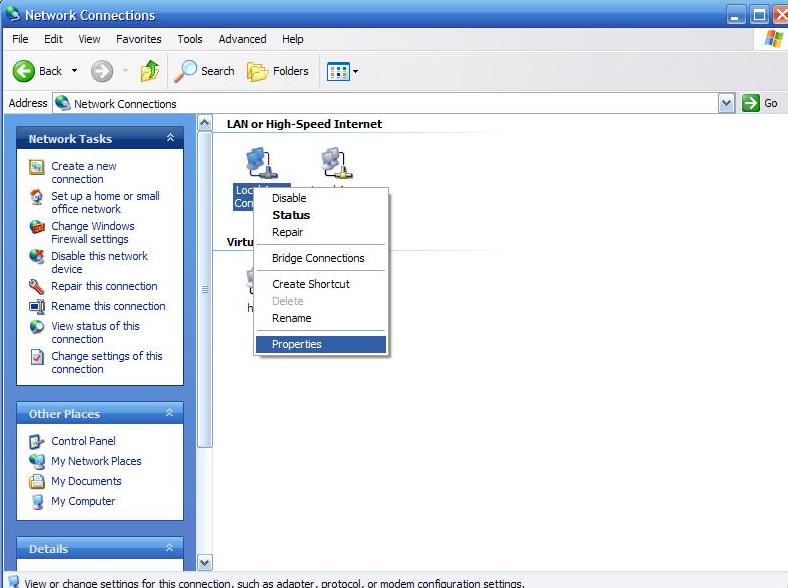788x588 pixels.
Task: Open the Advanced menu
Action: pyautogui.click(x=242, y=39)
